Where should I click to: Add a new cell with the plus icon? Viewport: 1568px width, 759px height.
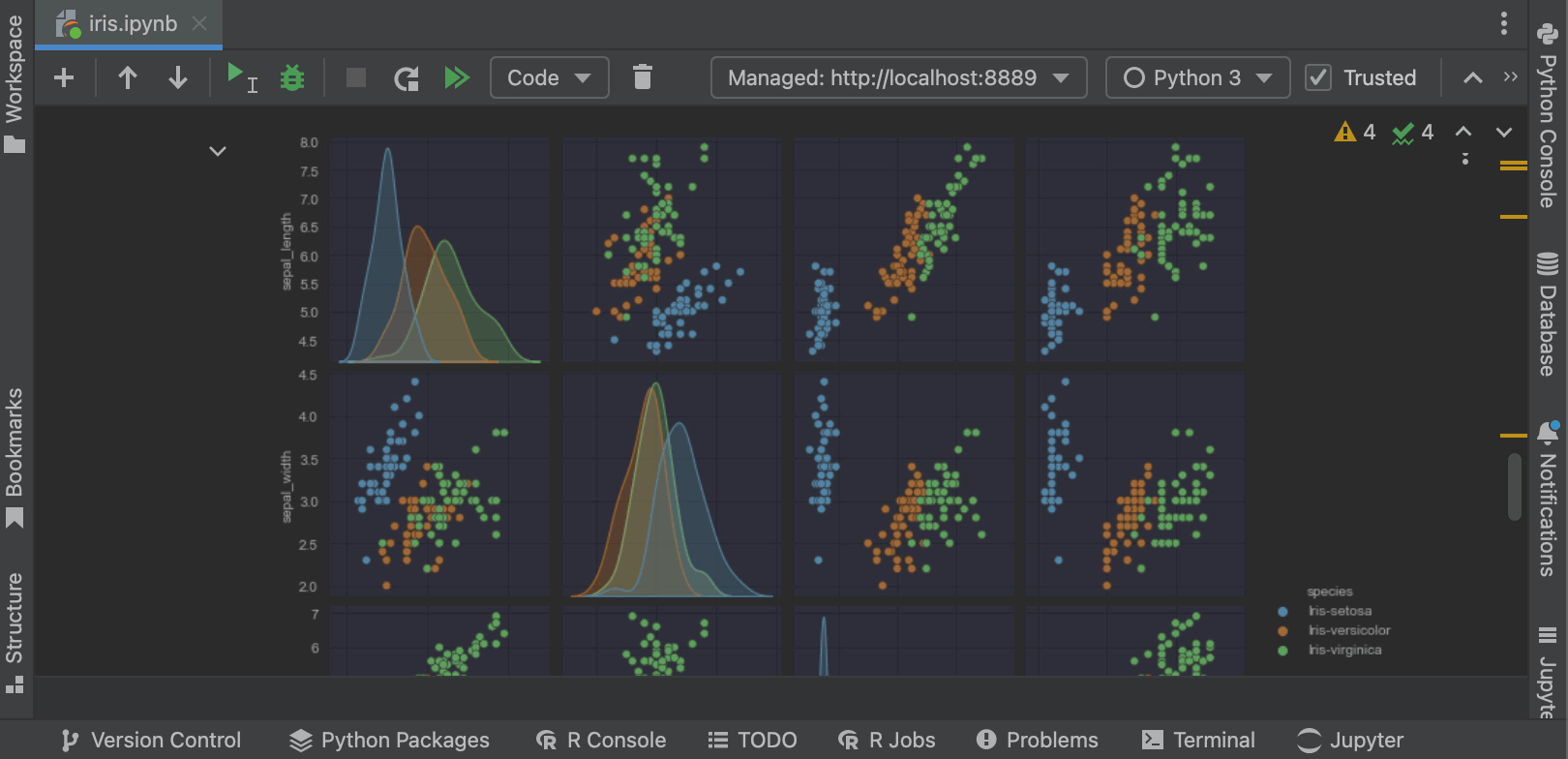[64, 77]
